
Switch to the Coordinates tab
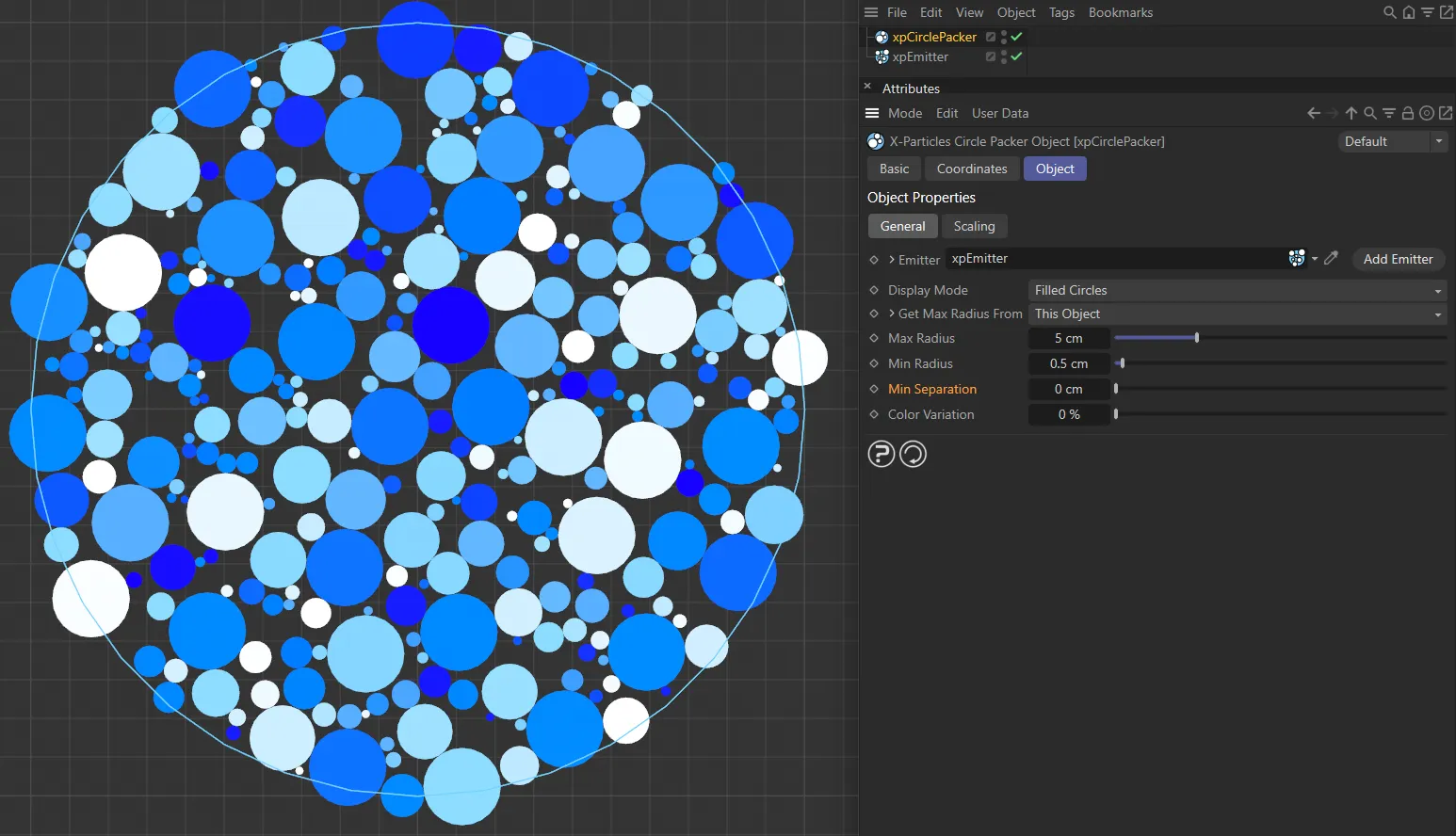(971, 169)
